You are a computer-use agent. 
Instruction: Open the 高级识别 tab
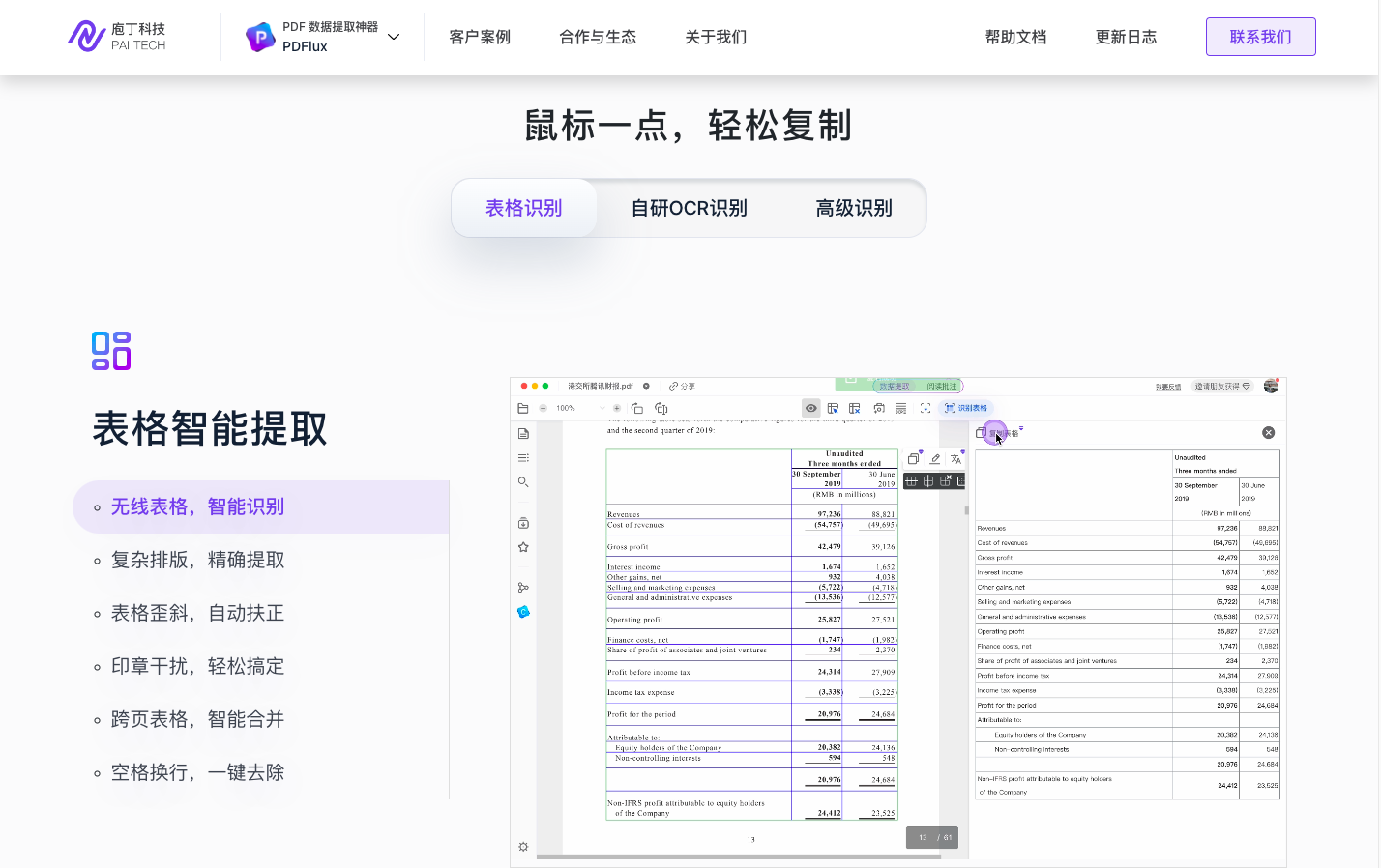point(853,209)
